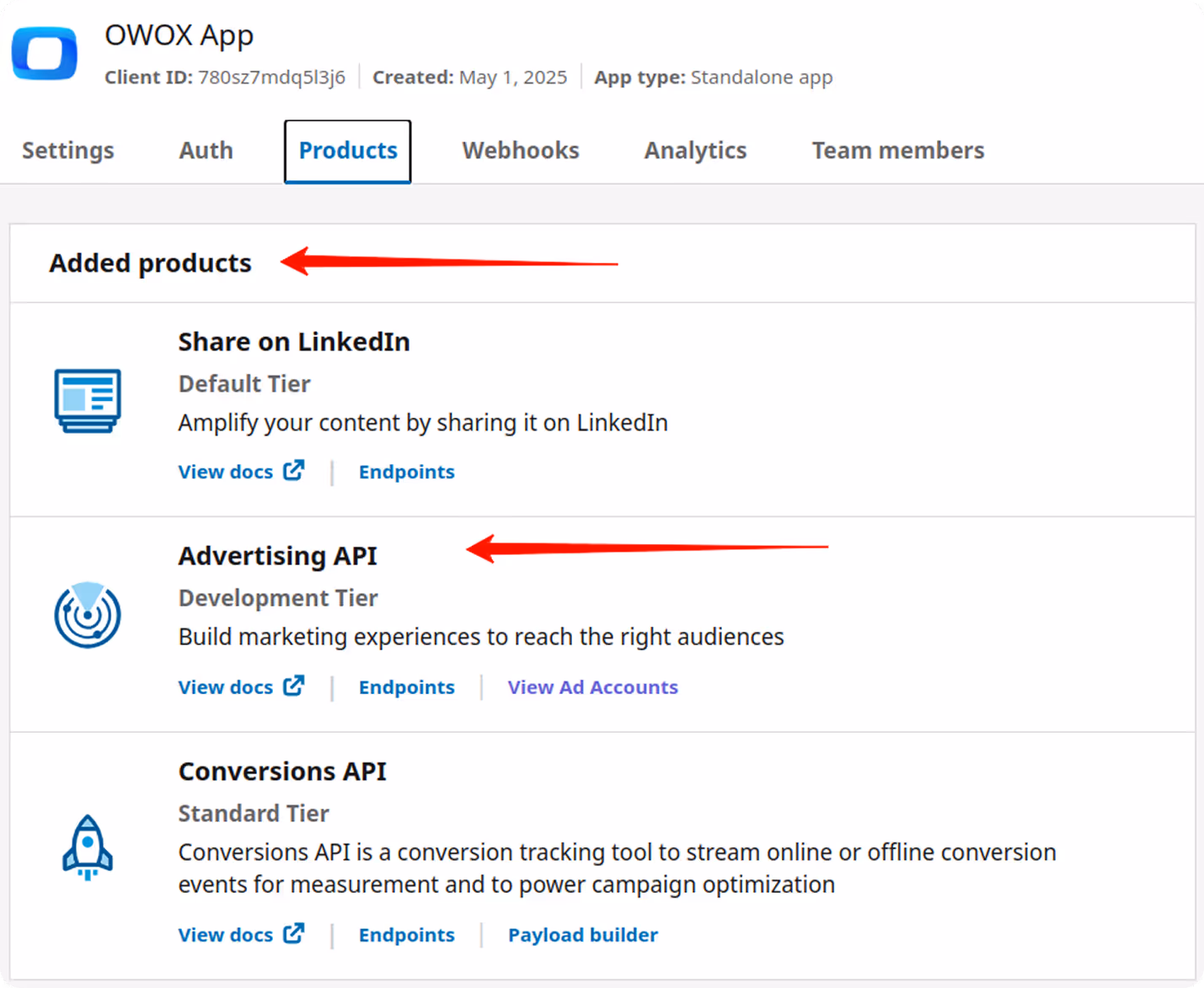Viewport: 1204px width, 988px height.
Task: Click the Conversions API external link icon
Action: click(293, 933)
